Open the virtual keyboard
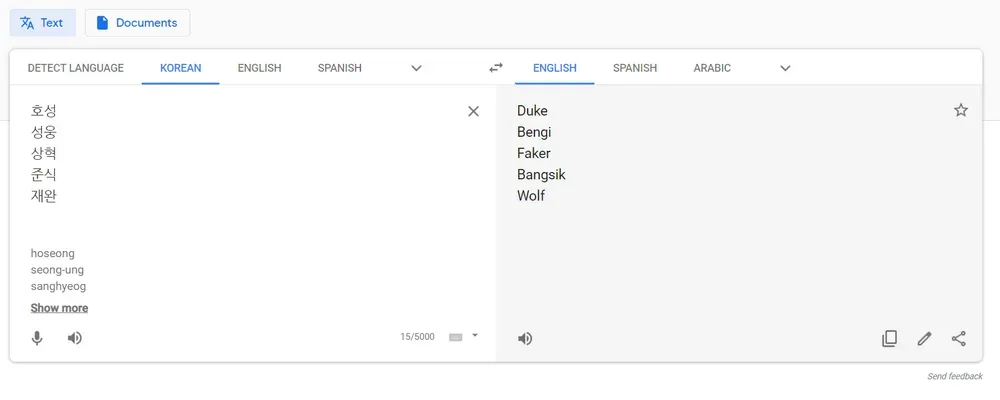This screenshot has height=400, width=1000. point(455,337)
